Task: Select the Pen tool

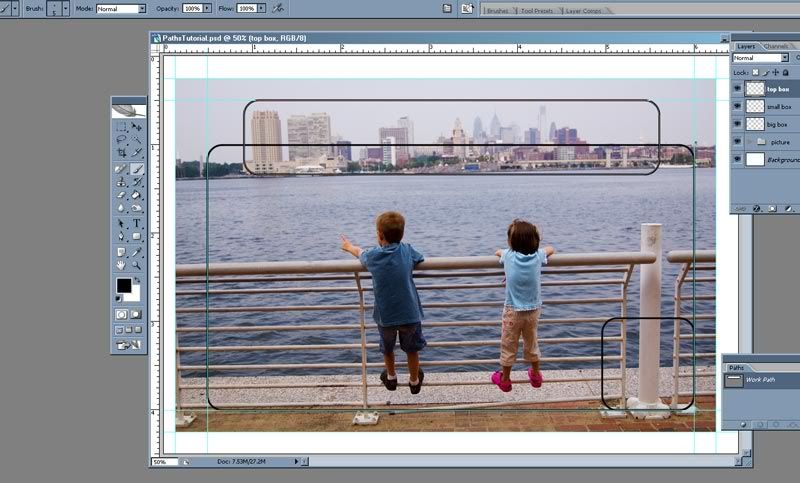Action: (121, 237)
